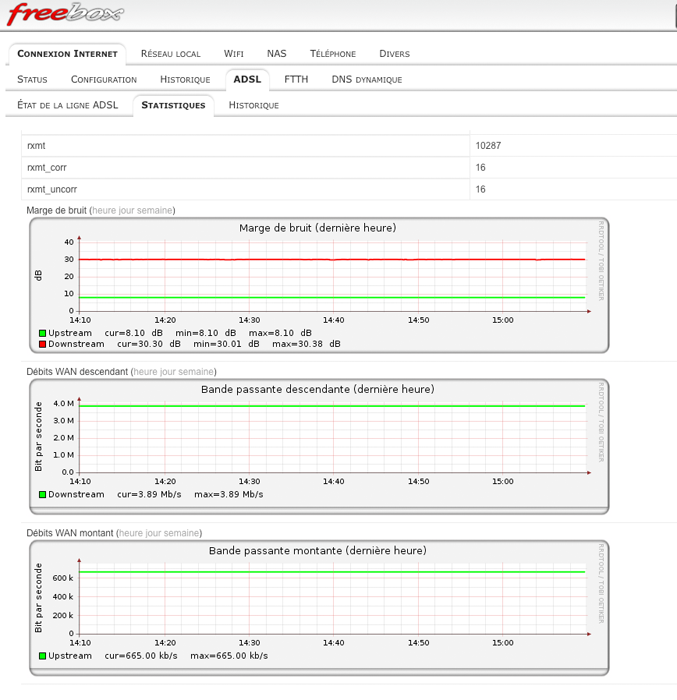The height and width of the screenshot is (700, 677).
Task: Click red Downstream swatch in noise margin legend
Action: [42, 344]
